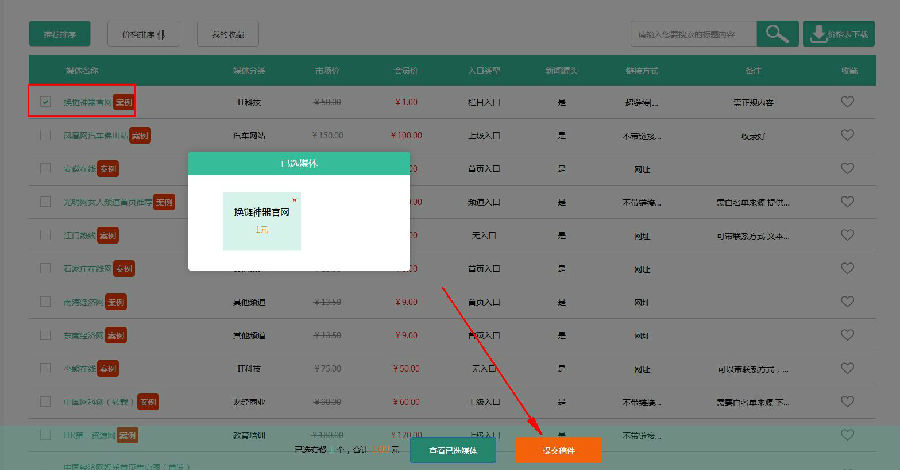Click the heart in the 教育培训 row
The image size is (900, 470).
[x=847, y=434]
